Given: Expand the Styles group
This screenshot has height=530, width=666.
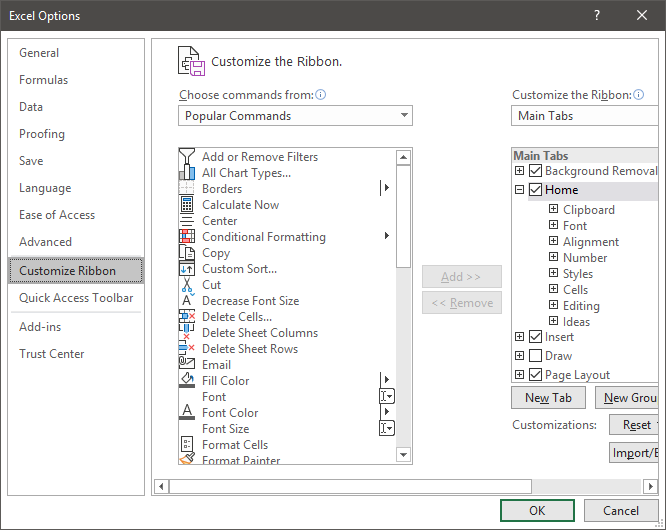Looking at the screenshot, I should tap(553, 273).
